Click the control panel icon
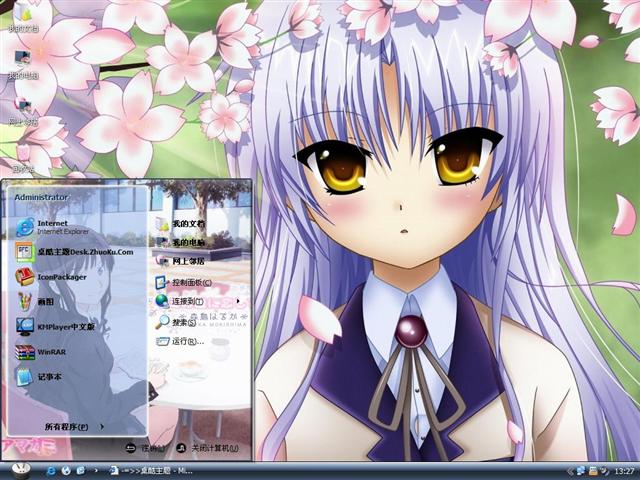640x480 pixels. click(162, 282)
